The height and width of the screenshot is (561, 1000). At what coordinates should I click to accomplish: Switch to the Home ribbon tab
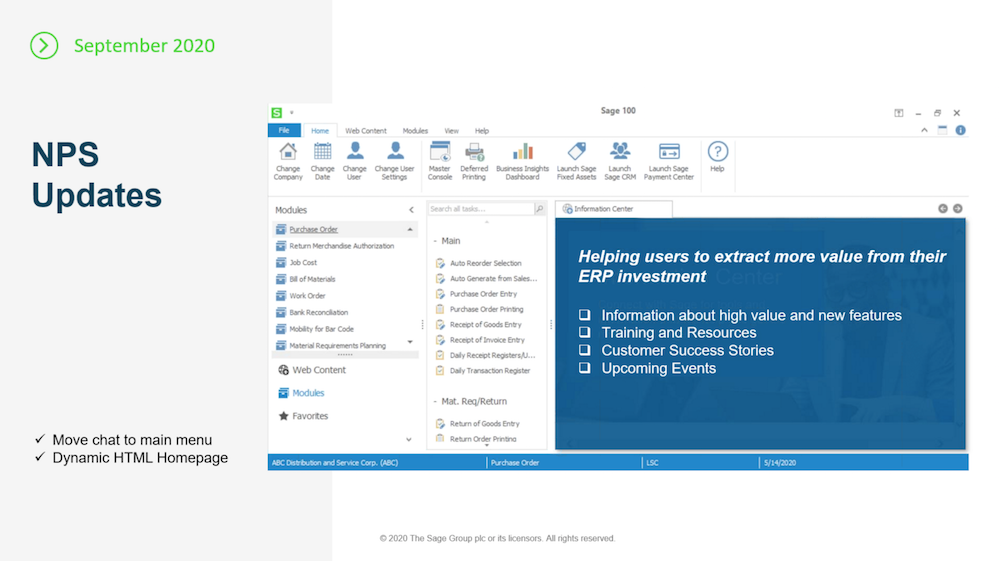[x=320, y=131]
